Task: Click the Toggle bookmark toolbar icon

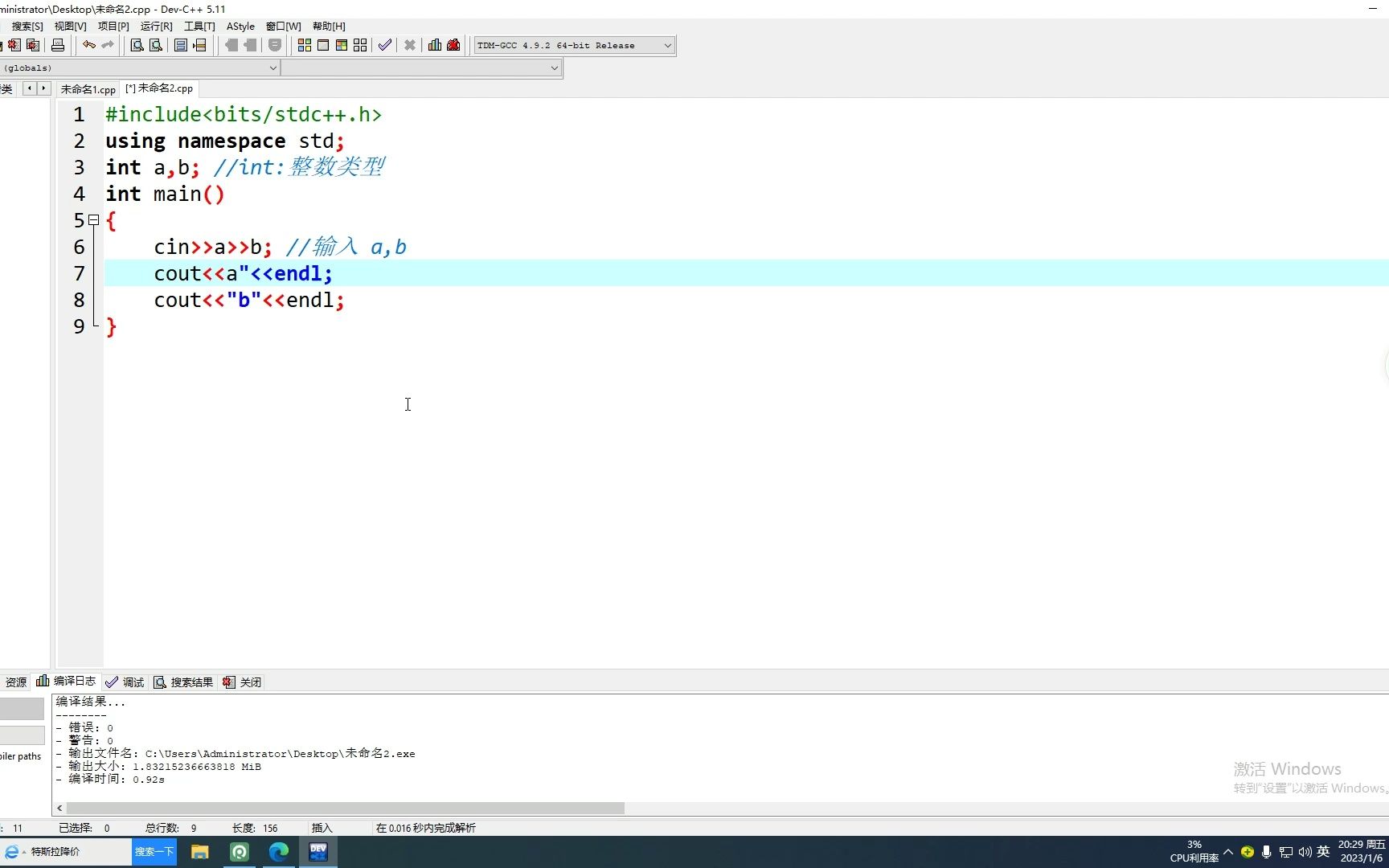Action: [275, 45]
